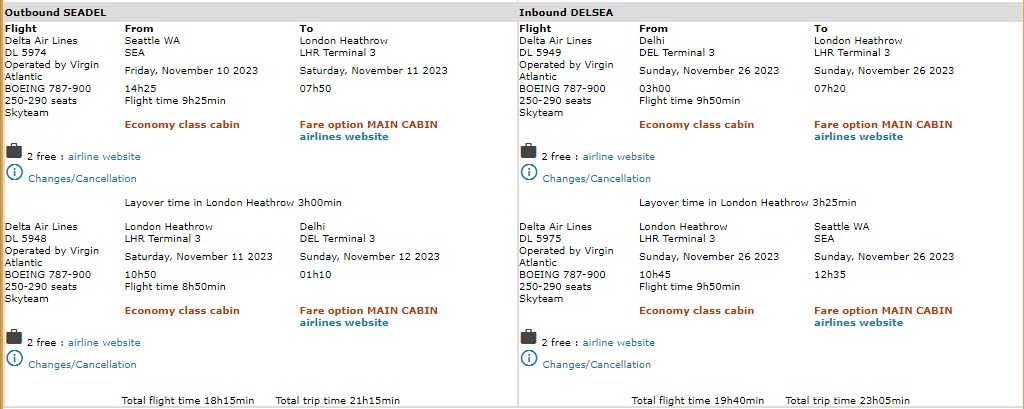Click the baggage icon for flight DL 5948
The image size is (1024, 409).
[14, 338]
